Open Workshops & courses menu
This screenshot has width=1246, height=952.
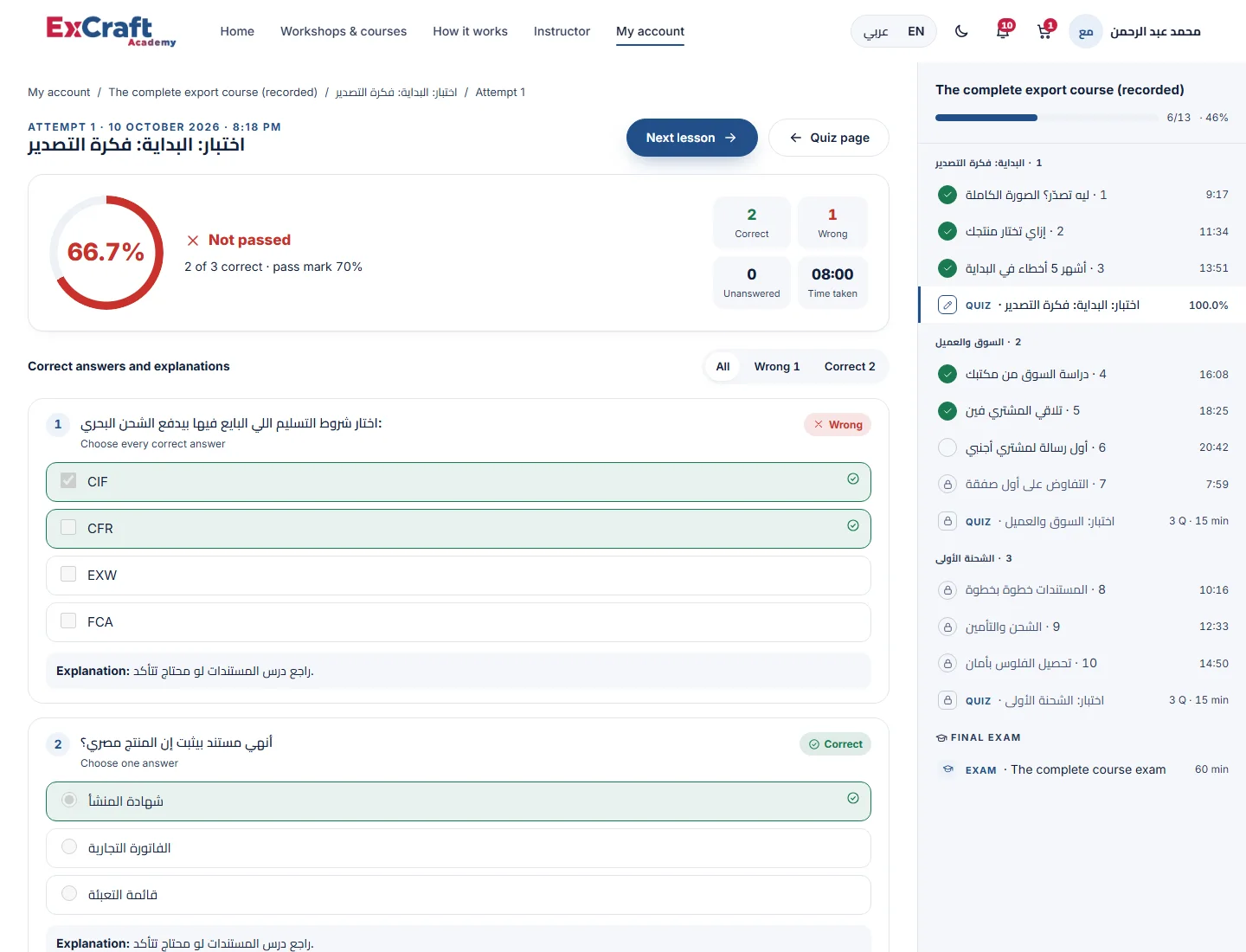344,31
